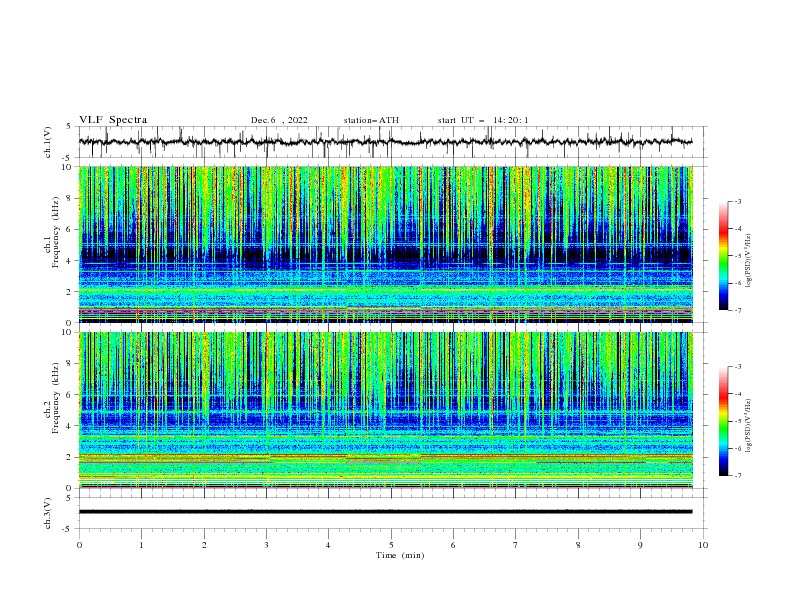Image resolution: width=792 pixels, height=612 pixels.
Task: Click inside the ch.2 spectrogram panel
Action: [x=385, y=410]
